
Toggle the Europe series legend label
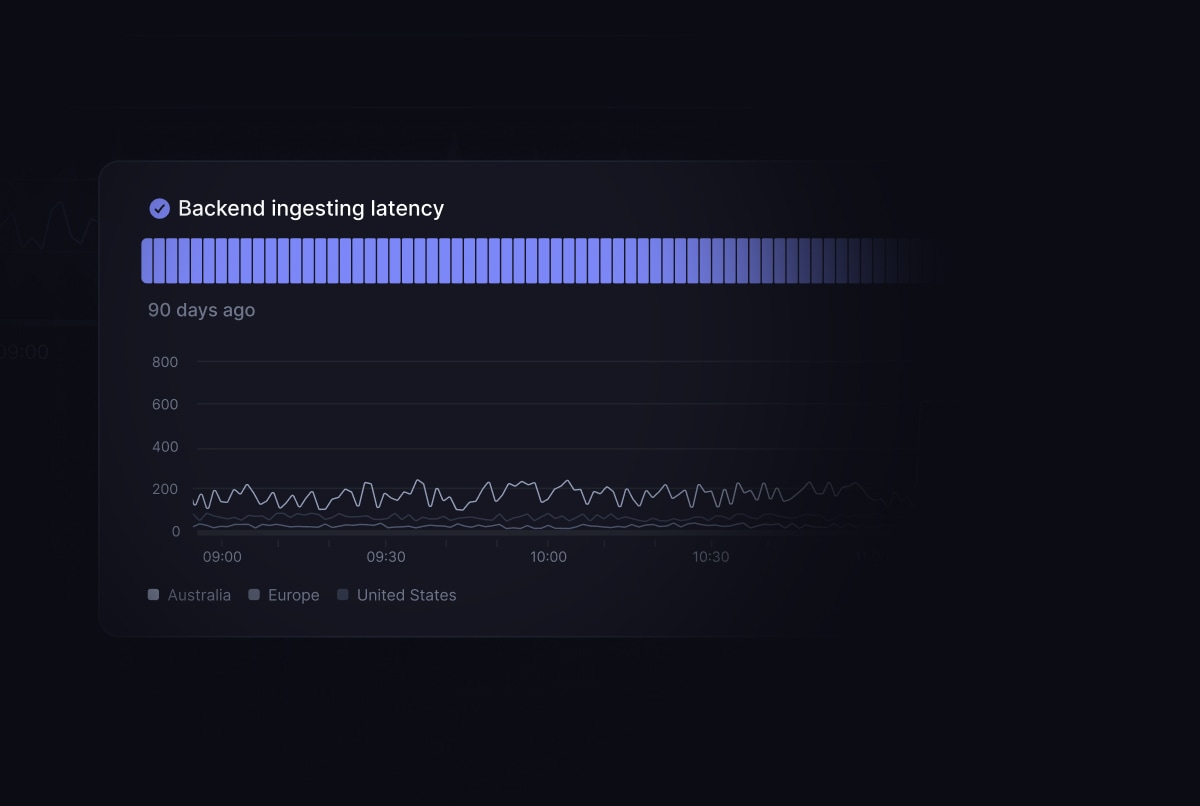(x=293, y=595)
